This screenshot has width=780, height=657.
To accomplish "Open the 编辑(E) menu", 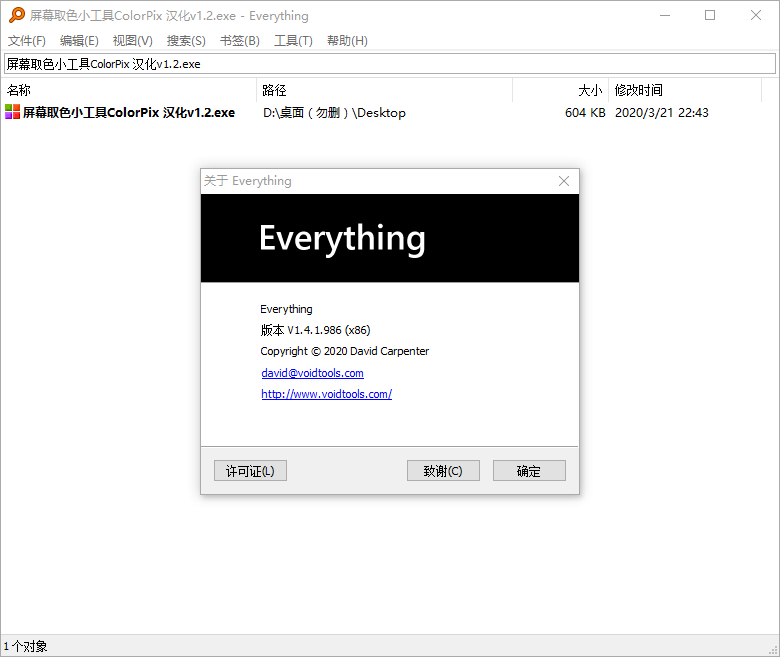I will click(80, 40).
